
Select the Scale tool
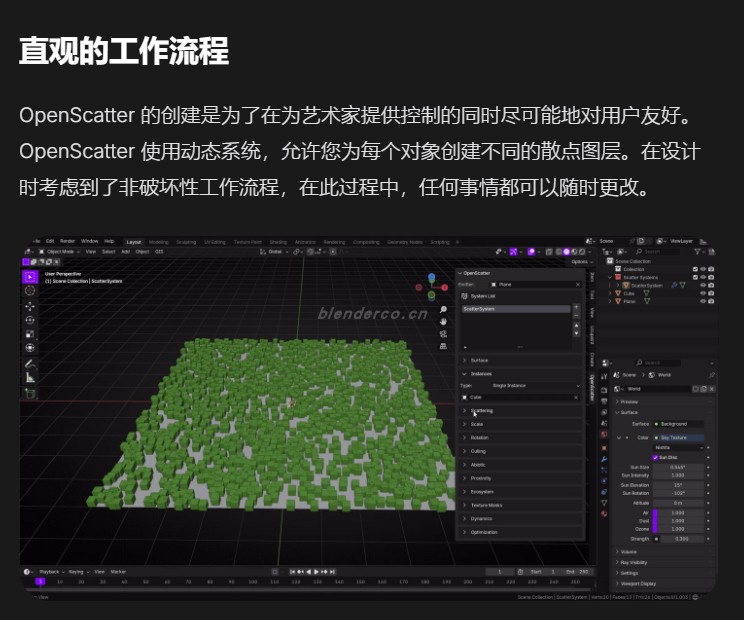click(x=30, y=334)
